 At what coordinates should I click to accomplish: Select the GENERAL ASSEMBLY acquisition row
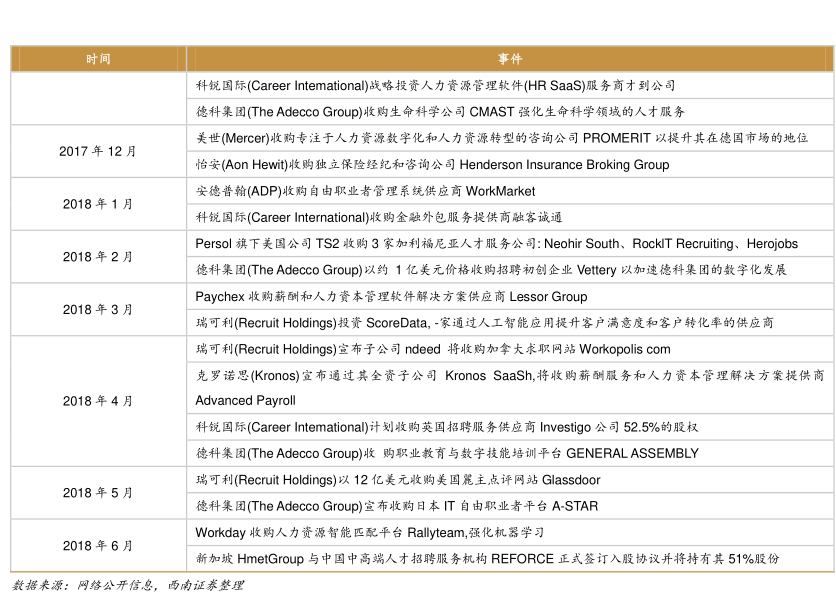tap(447, 453)
